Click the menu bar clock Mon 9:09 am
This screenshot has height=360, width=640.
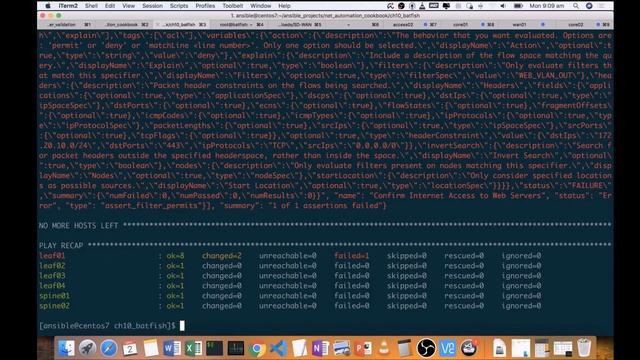coord(547,6)
